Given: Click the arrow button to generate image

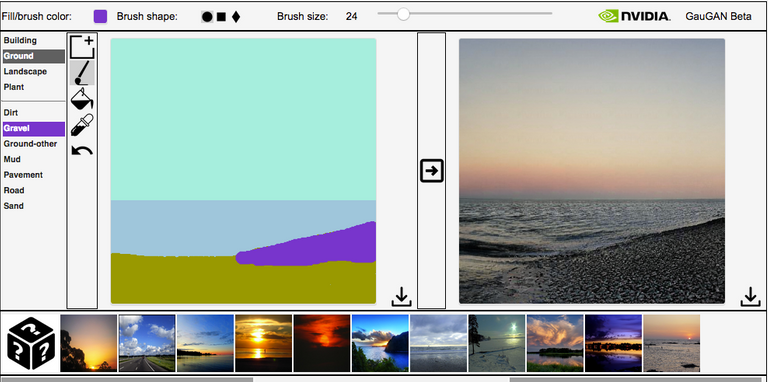Looking at the screenshot, I should coord(432,170).
